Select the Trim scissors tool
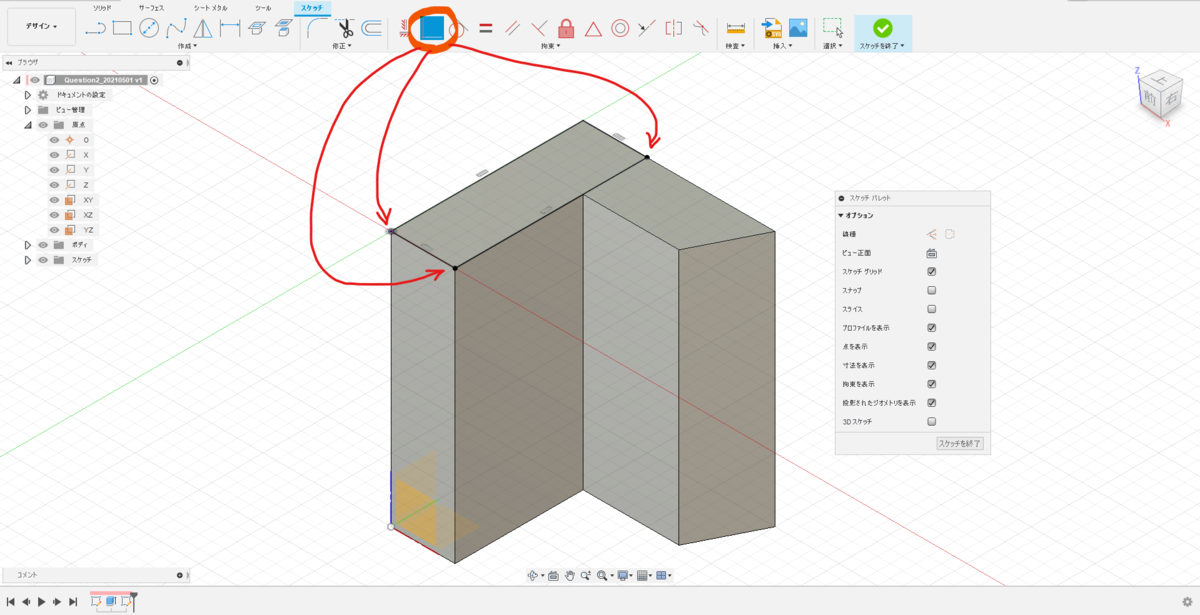Image resolution: width=1200 pixels, height=615 pixels. (x=345, y=28)
